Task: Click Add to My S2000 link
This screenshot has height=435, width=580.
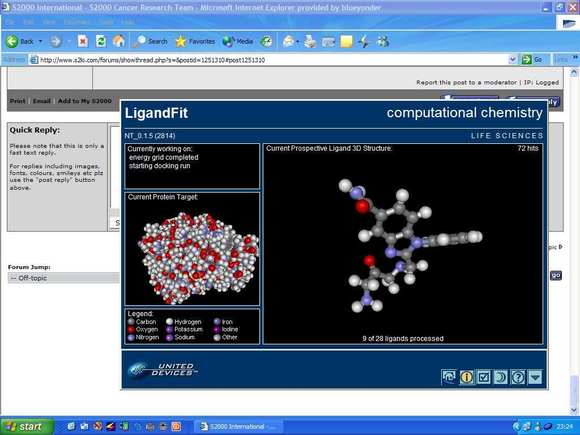Action: (84, 101)
